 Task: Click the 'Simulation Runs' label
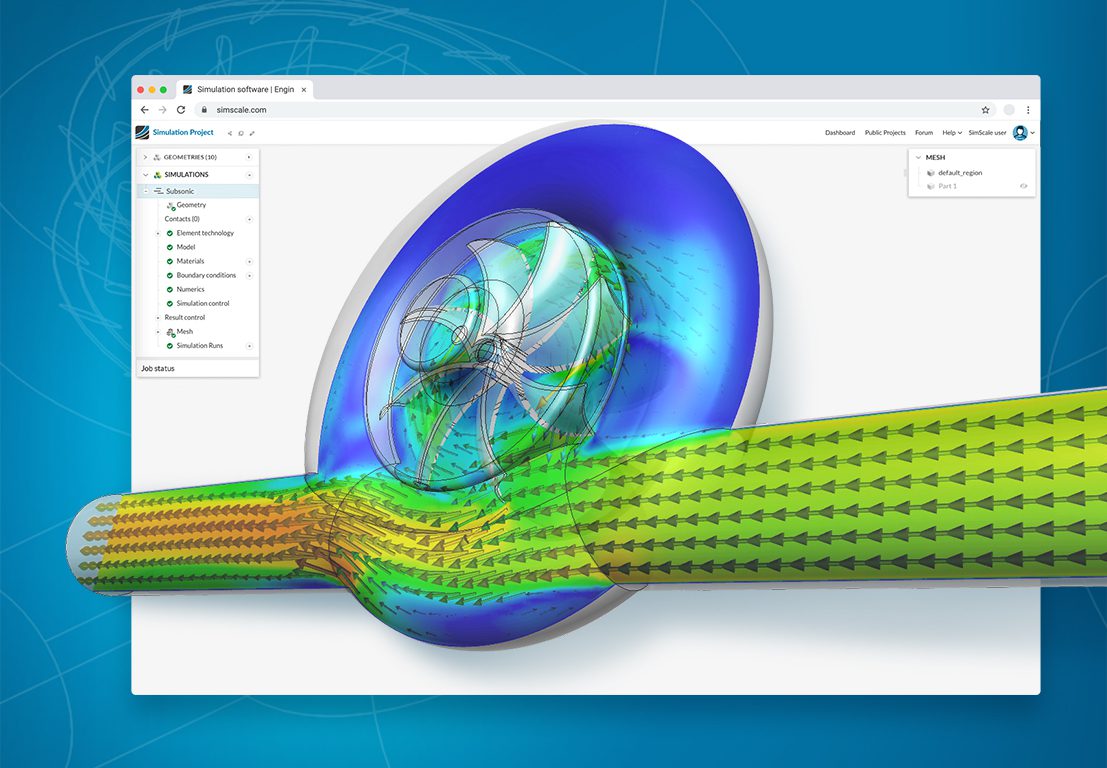click(x=200, y=346)
